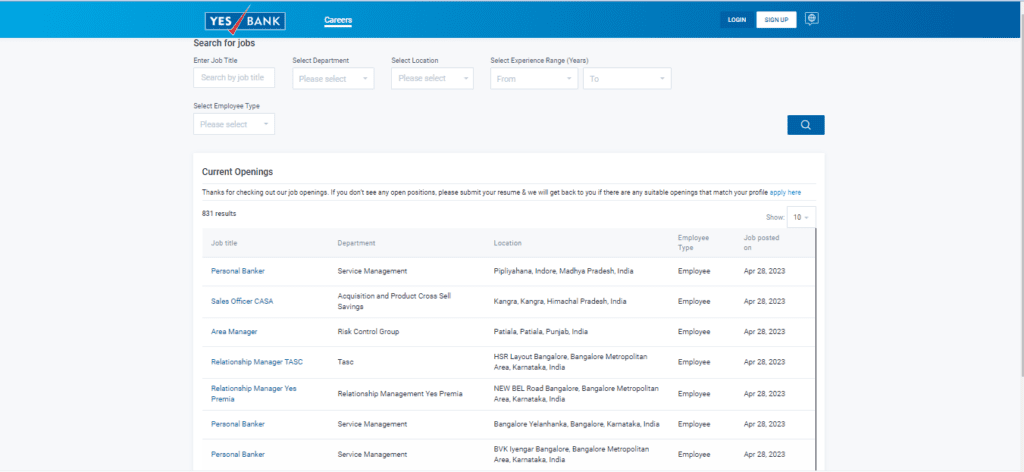Click the job table's vertical scrollbar
Image resolution: width=1024 pixels, height=472 pixels.
tap(816, 349)
